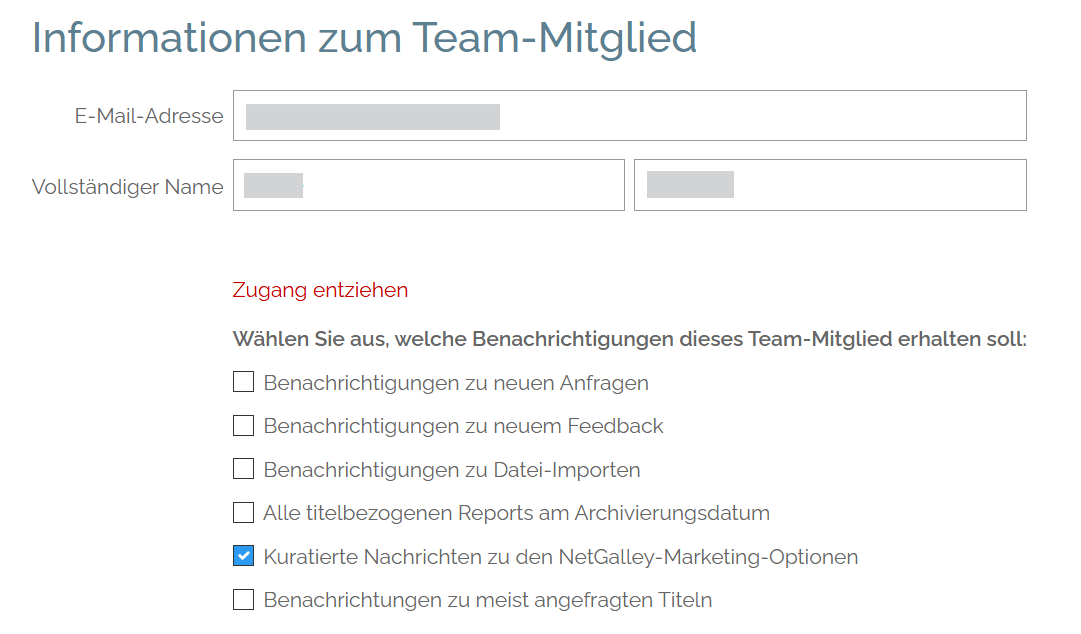This screenshot has width=1081, height=634.
Task: Click the Benachrichtigungen zu neuem Feedback label text
Action: [463, 426]
